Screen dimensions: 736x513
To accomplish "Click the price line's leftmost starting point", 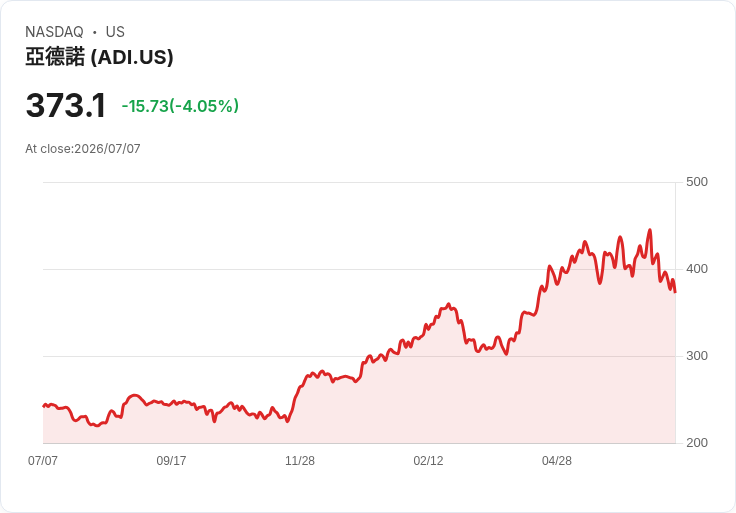I will [44, 406].
